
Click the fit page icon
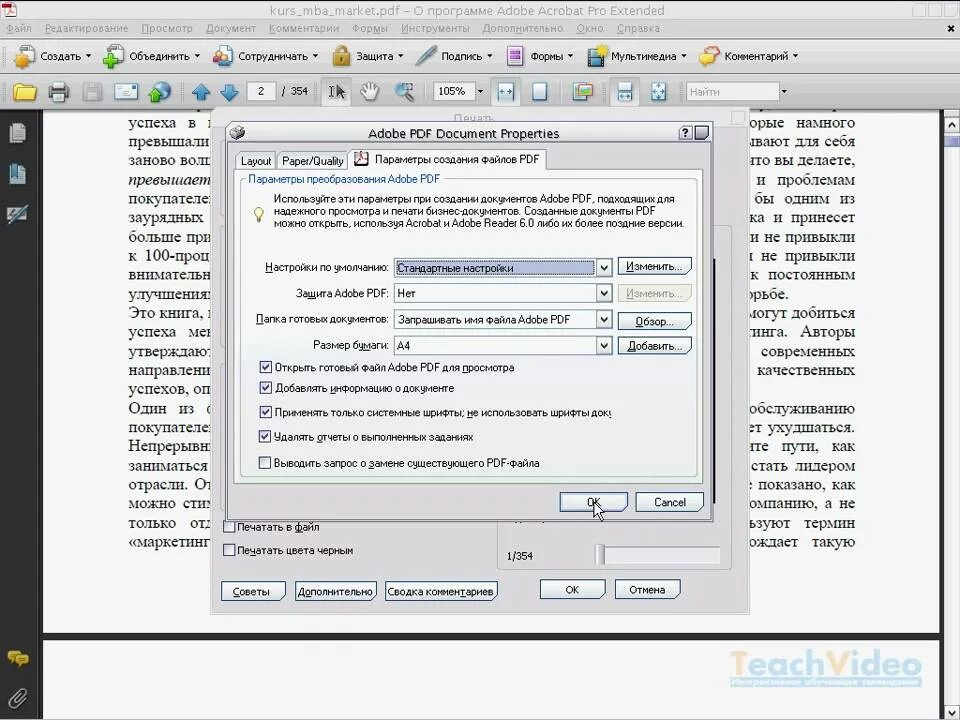coord(539,92)
